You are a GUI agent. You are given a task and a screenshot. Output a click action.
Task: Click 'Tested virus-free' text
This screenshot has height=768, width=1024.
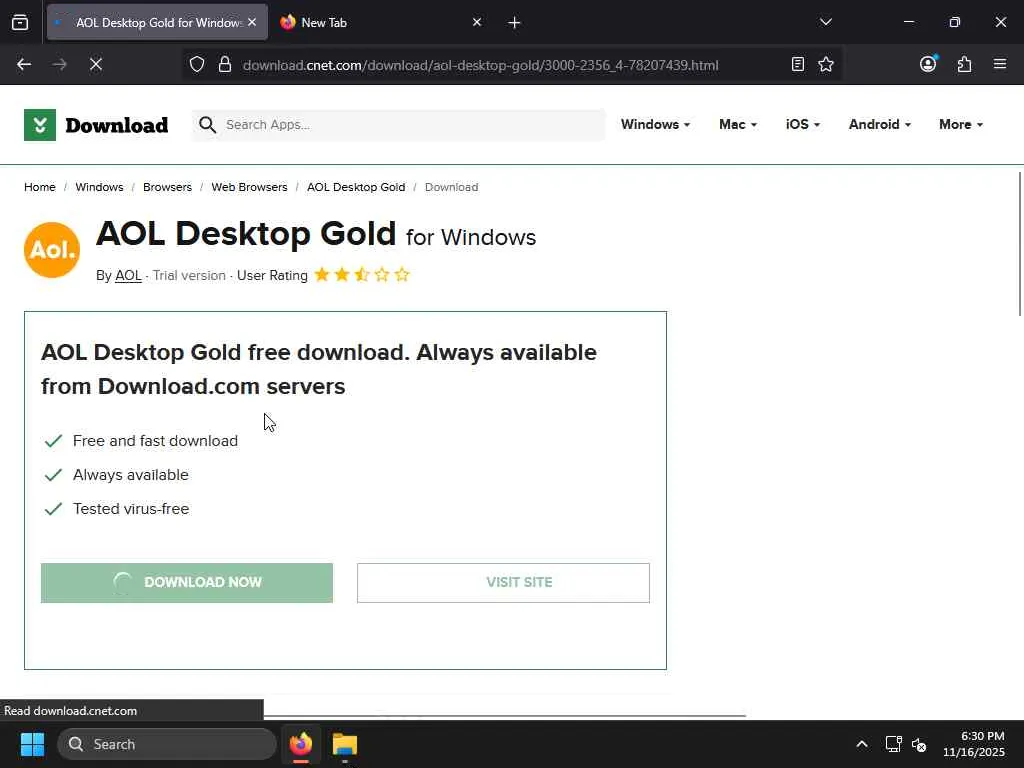[x=131, y=509]
